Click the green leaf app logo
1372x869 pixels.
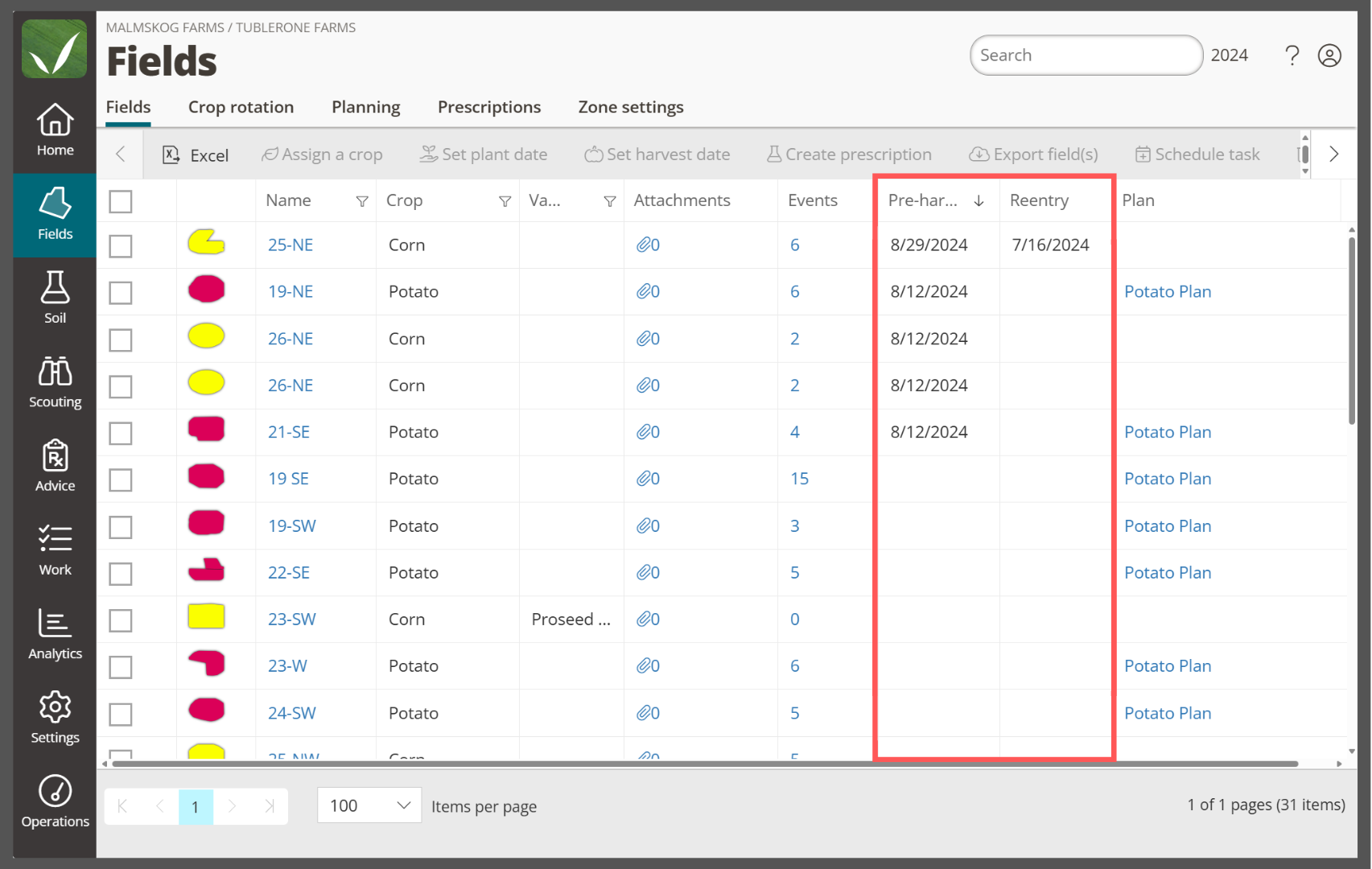click(54, 49)
